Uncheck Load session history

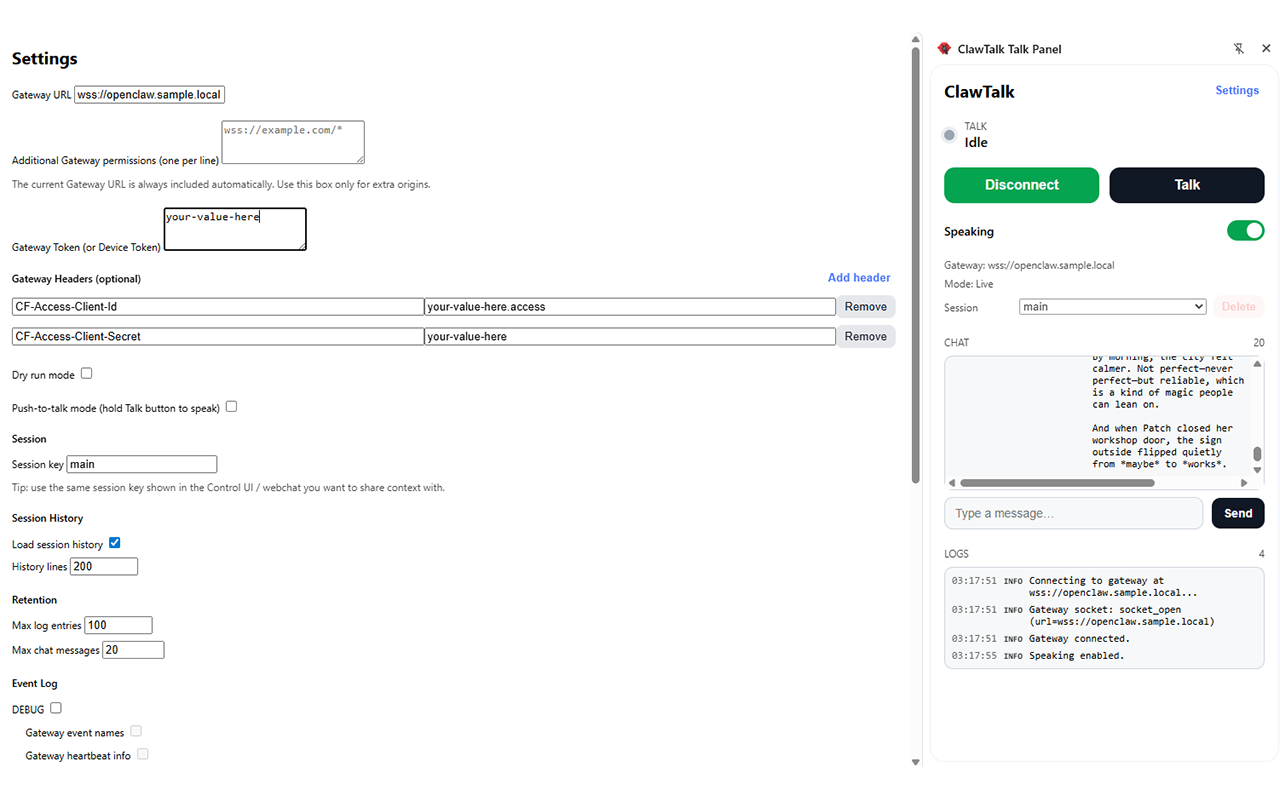pyautogui.click(x=114, y=543)
